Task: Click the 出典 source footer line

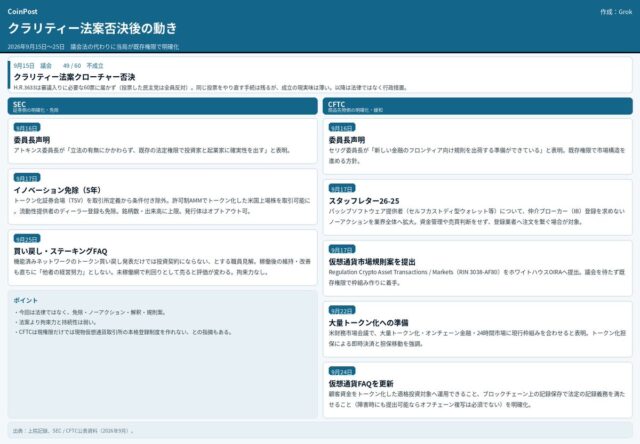Action: [x=73, y=431]
